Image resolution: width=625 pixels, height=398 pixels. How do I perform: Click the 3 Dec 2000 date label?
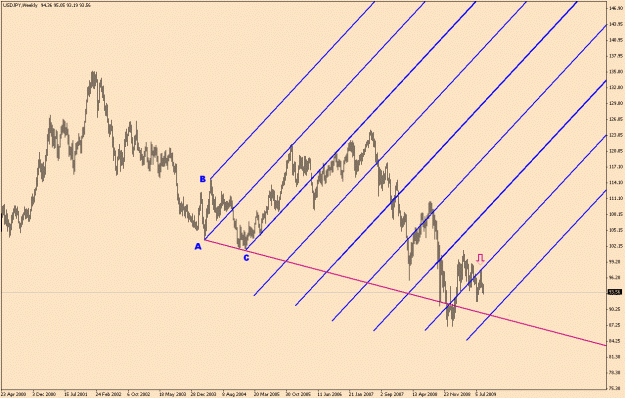click(44, 394)
